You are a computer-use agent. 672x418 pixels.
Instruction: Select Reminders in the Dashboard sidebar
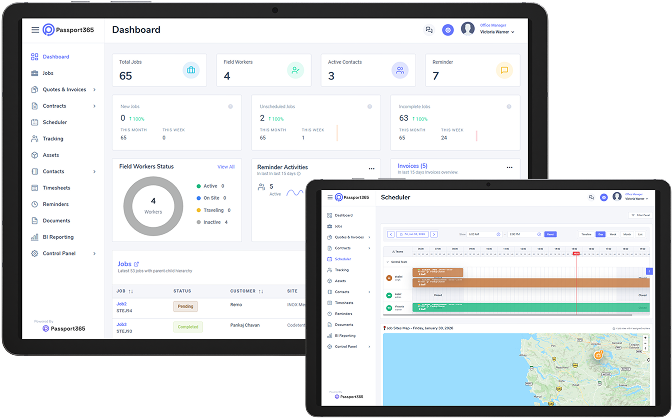click(56, 204)
